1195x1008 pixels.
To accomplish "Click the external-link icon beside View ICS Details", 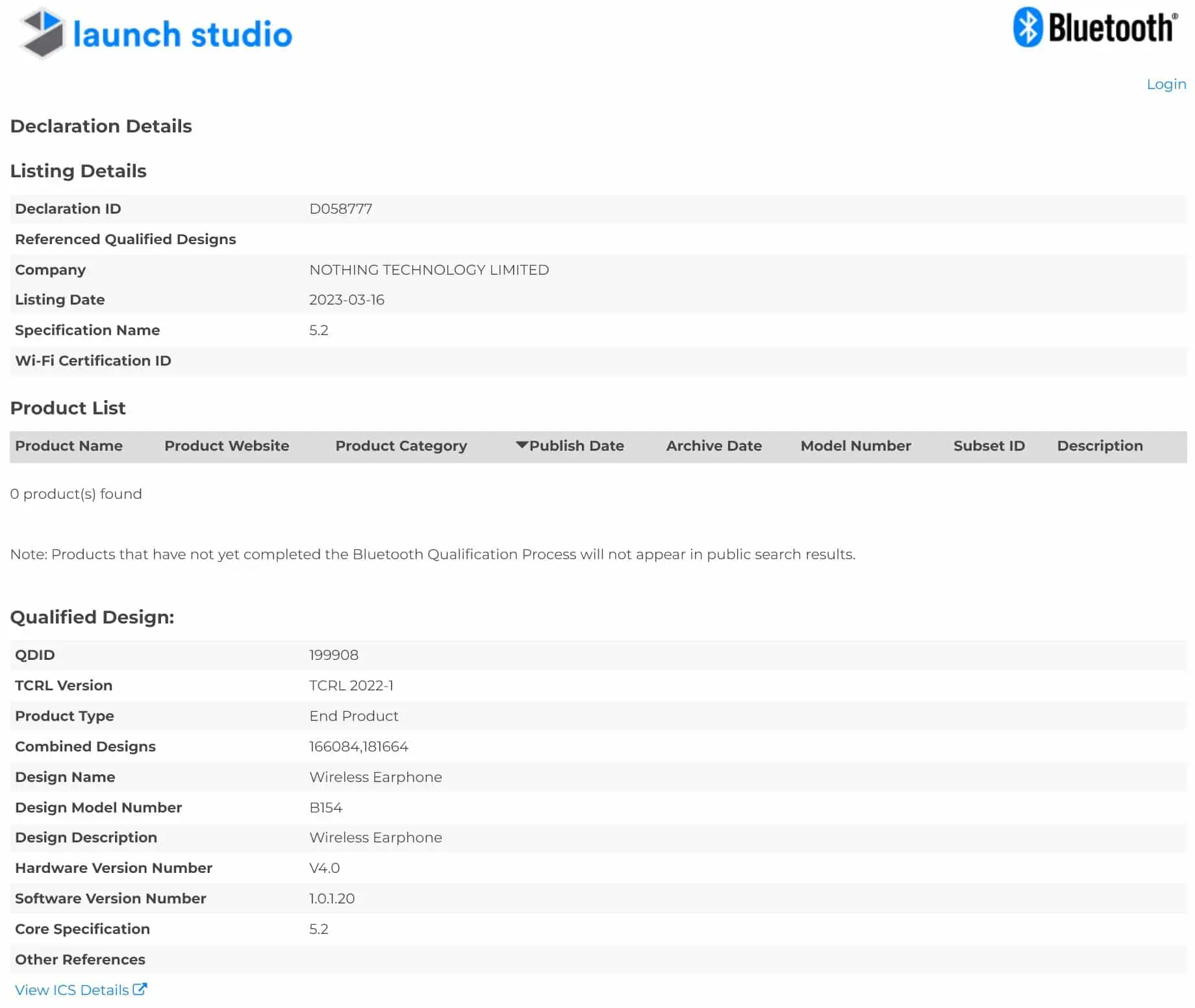I will click(140, 989).
